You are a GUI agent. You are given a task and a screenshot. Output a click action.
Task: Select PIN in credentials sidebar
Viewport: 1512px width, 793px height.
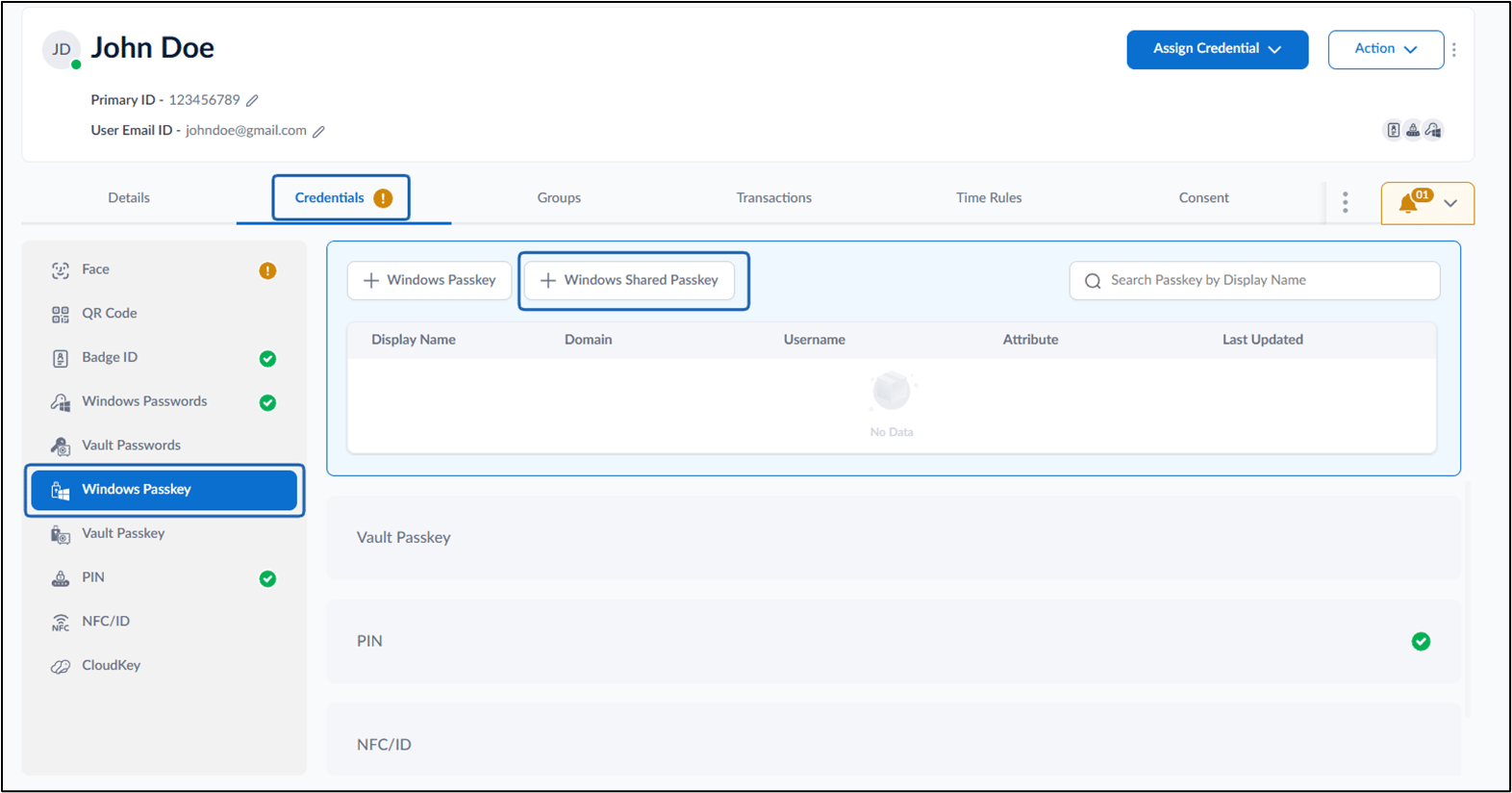(x=164, y=578)
